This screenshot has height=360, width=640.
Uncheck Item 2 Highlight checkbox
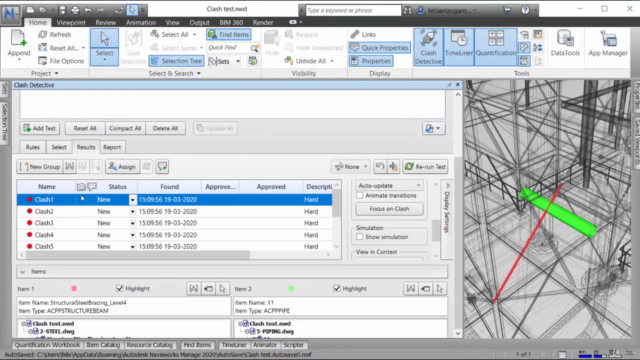point(337,289)
